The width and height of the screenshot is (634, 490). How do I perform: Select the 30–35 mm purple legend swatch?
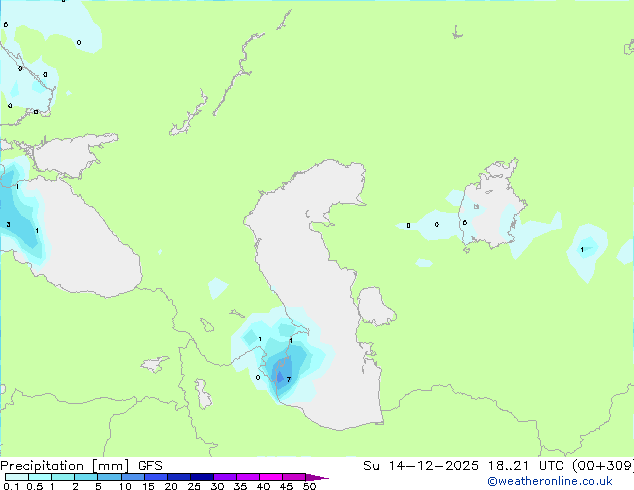coord(225,477)
